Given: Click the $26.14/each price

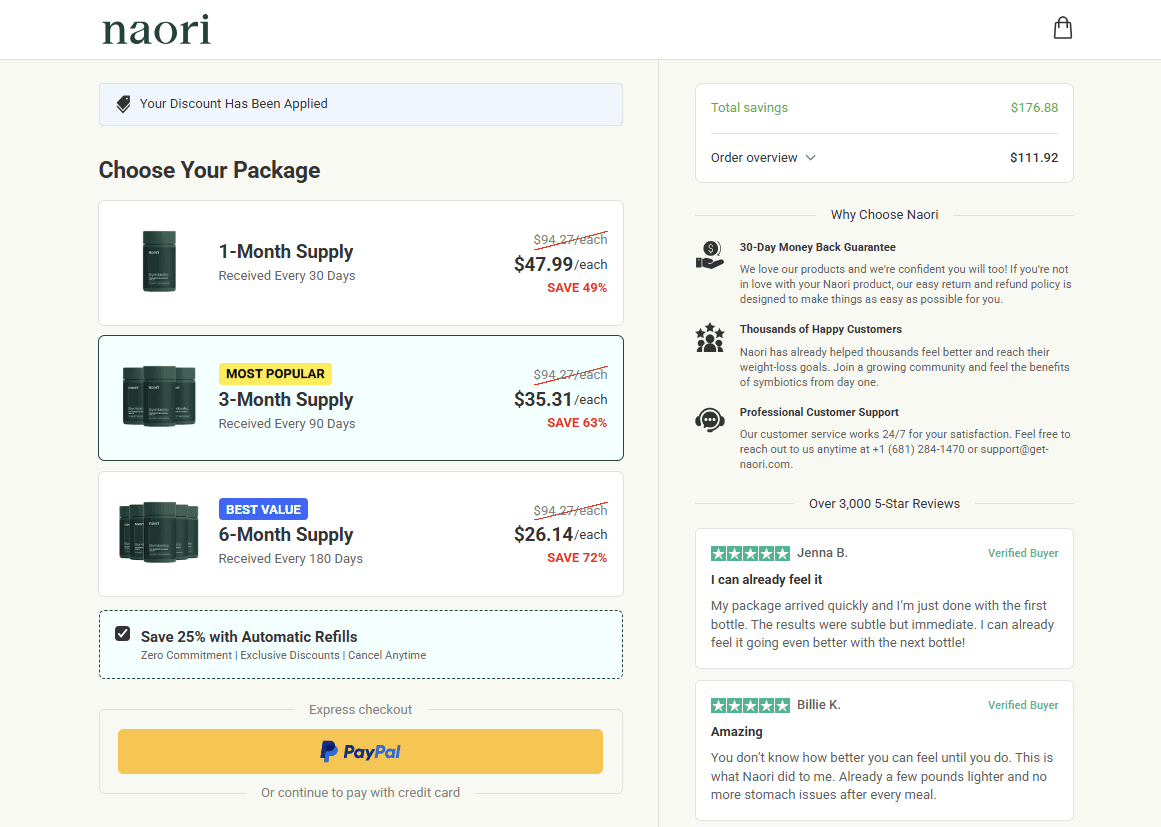Looking at the screenshot, I should point(561,535).
